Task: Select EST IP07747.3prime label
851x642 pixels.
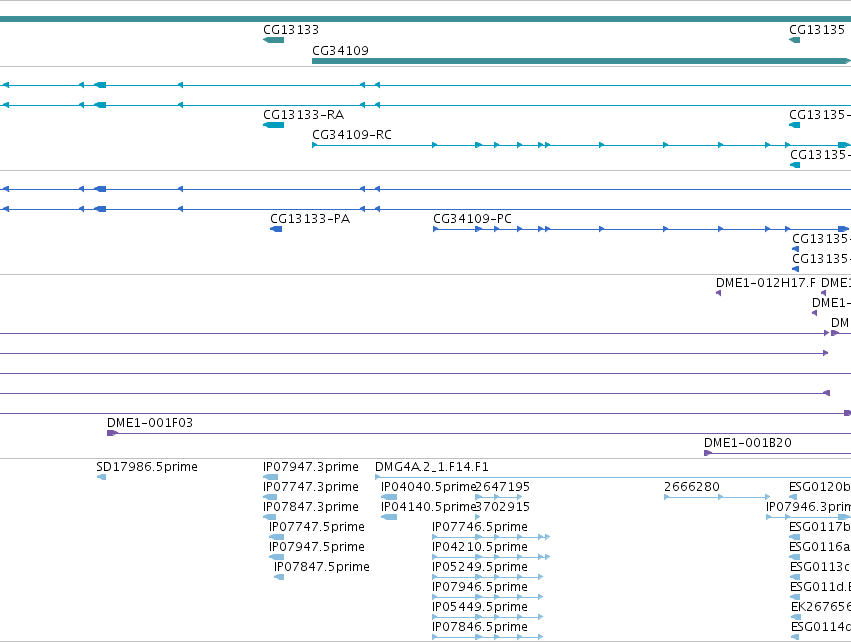Action: pyautogui.click(x=310, y=487)
